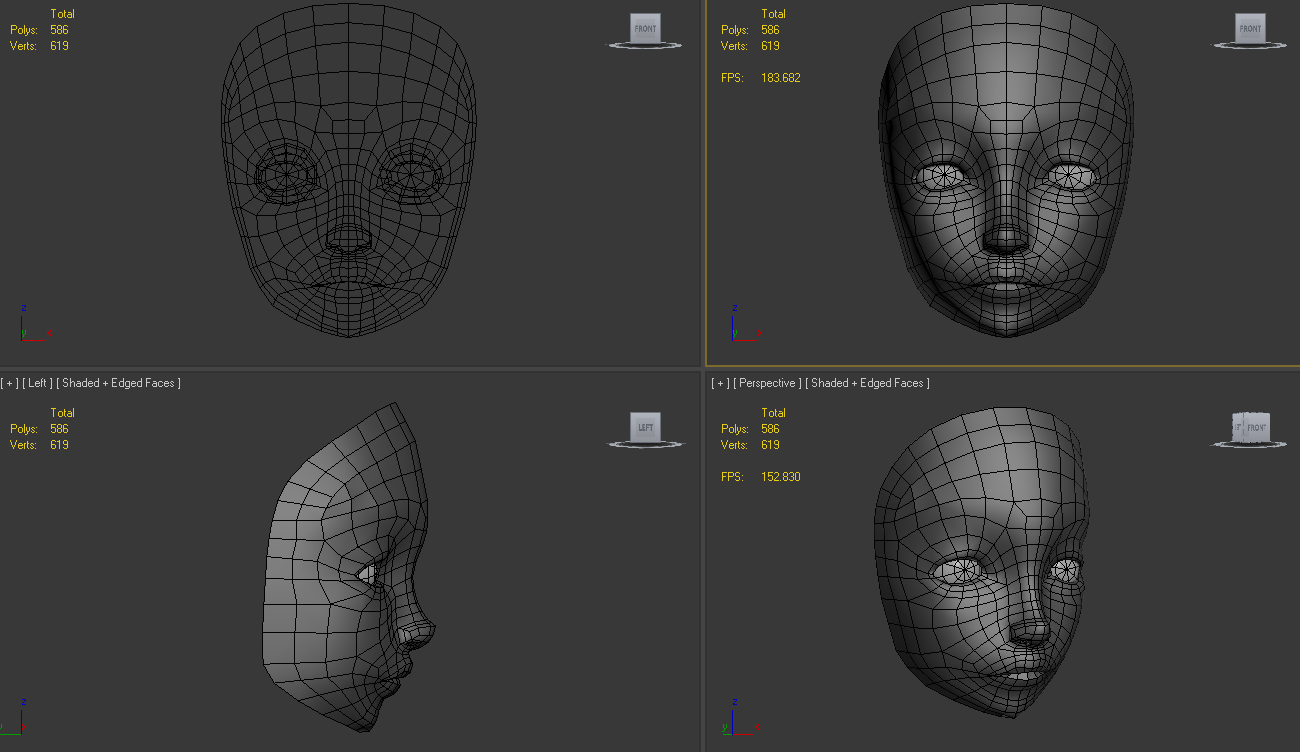1300x752 pixels.
Task: Click Polys count 586 in the Perspective viewport
Action: pyautogui.click(x=770, y=429)
